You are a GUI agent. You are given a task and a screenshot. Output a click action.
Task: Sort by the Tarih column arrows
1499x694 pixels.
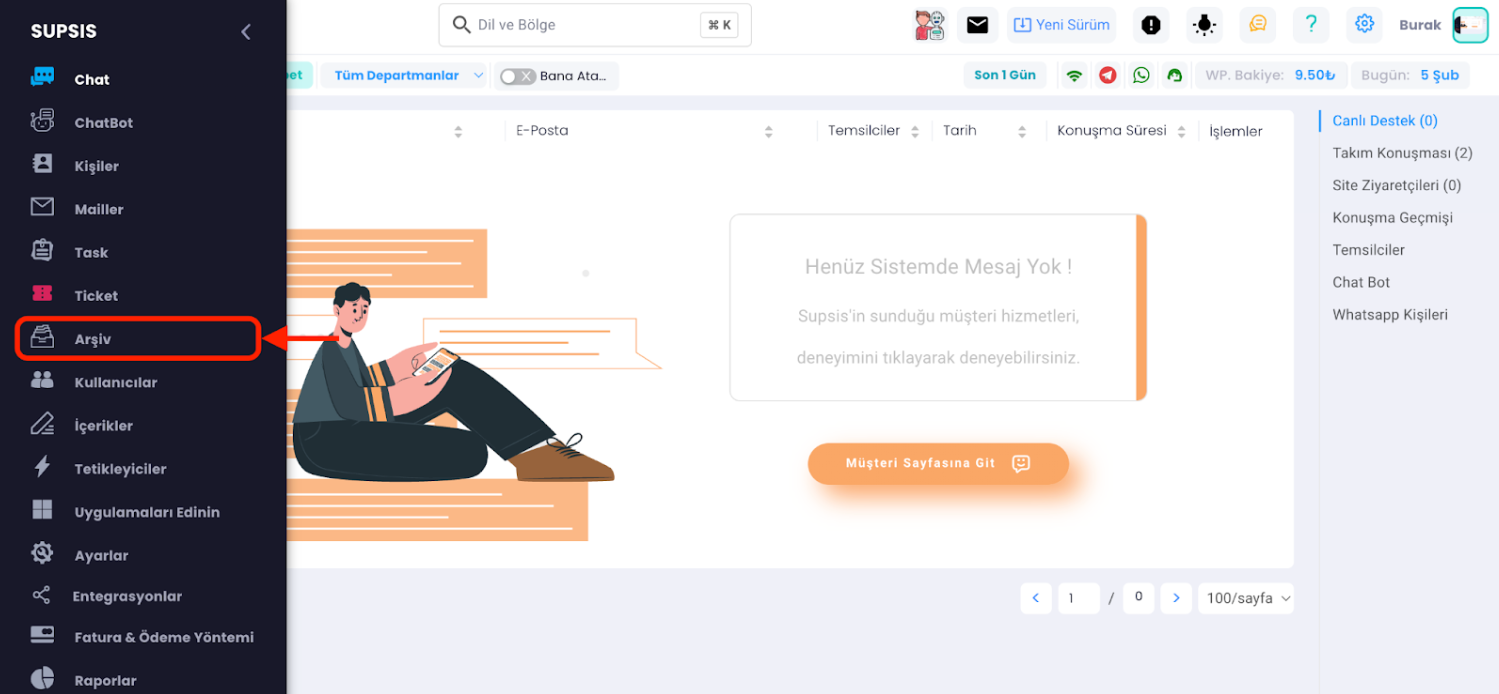click(1022, 131)
